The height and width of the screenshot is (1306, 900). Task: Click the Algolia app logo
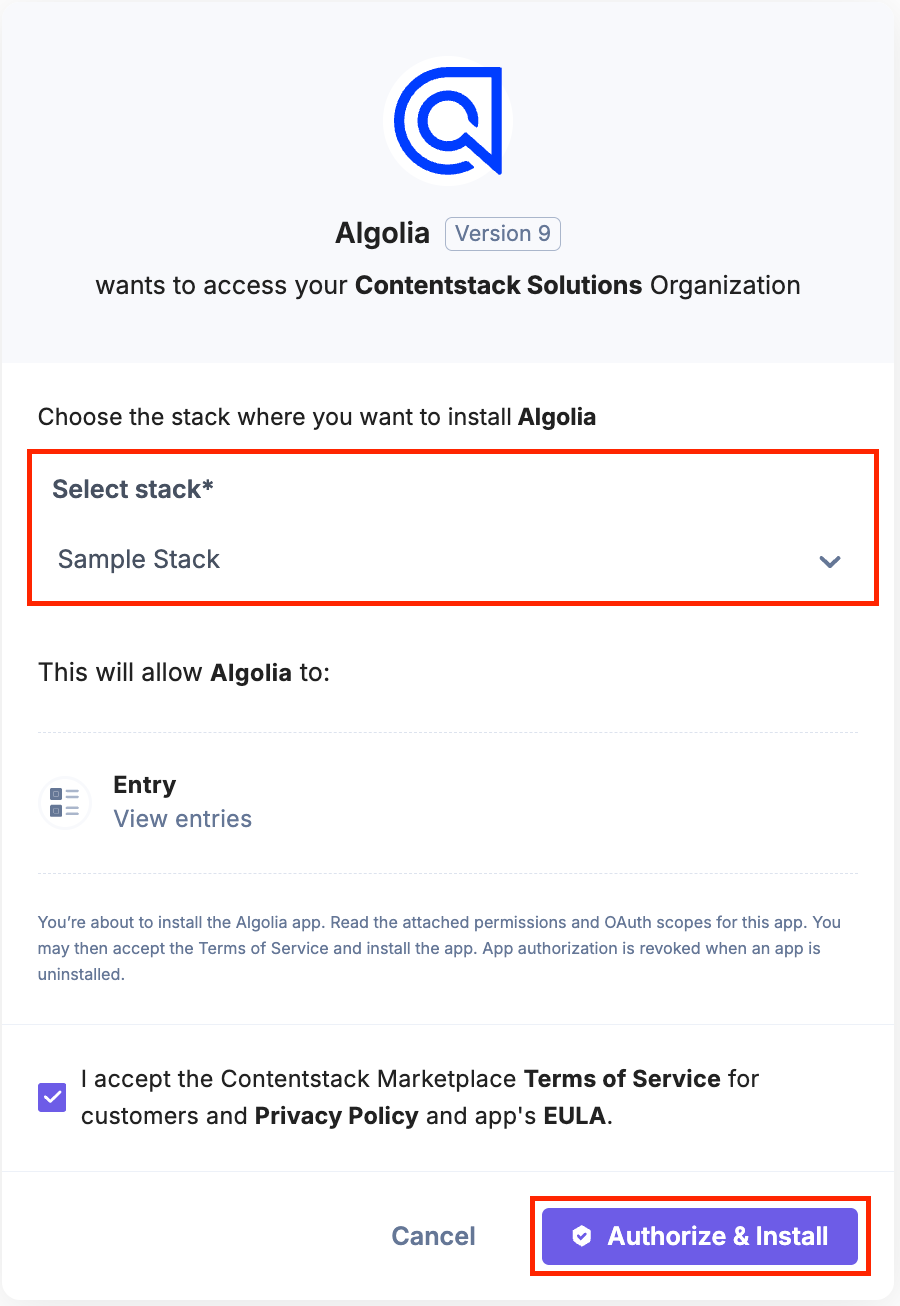pos(447,120)
